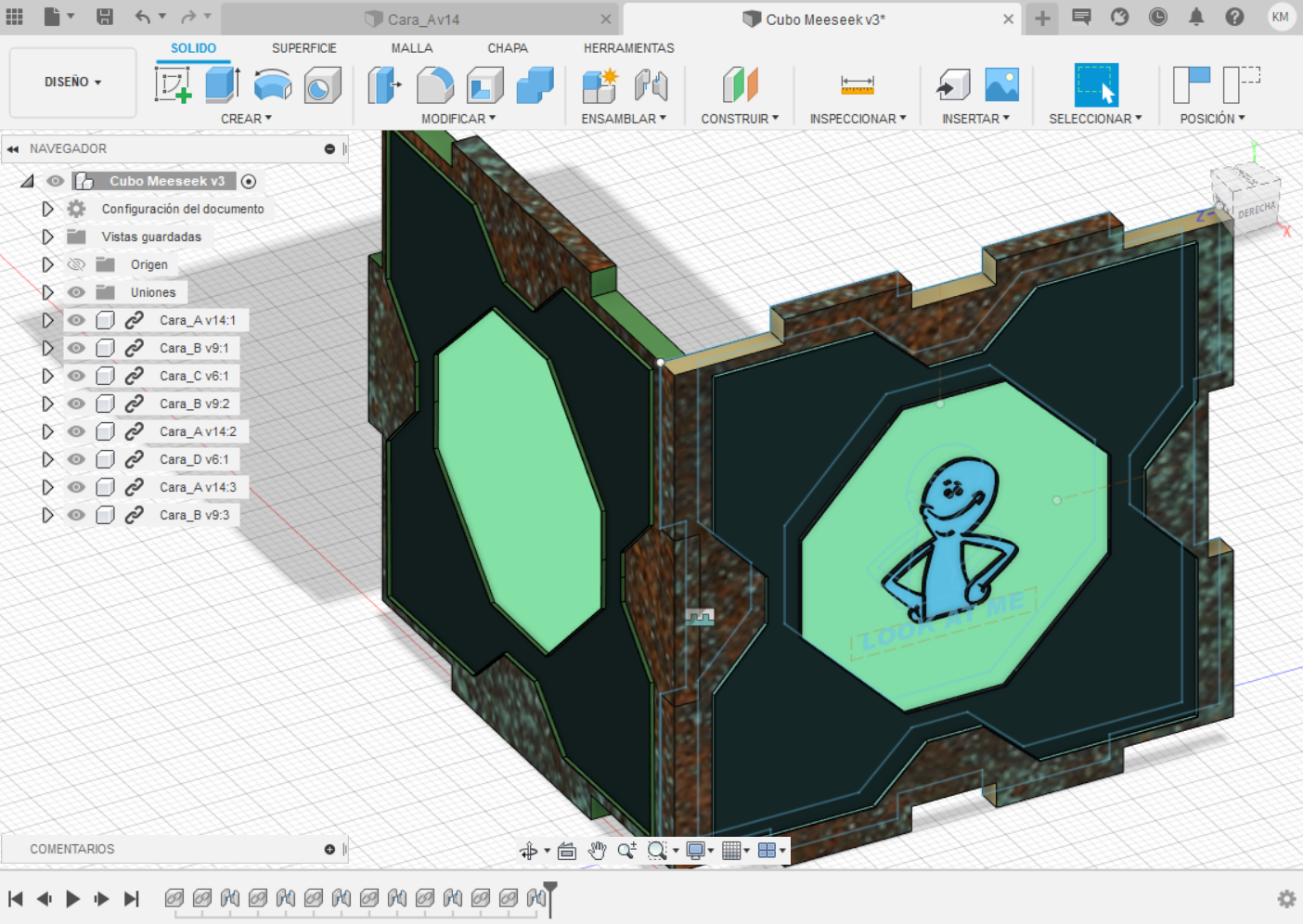Play the timeline
The height and width of the screenshot is (924, 1303).
[x=72, y=898]
